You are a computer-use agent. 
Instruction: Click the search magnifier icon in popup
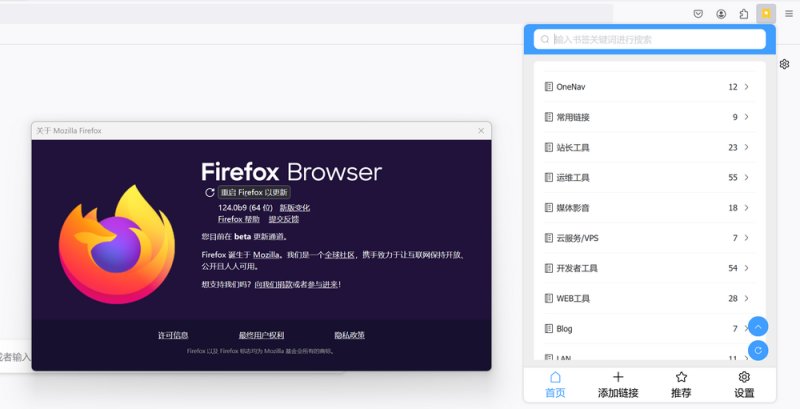545,39
